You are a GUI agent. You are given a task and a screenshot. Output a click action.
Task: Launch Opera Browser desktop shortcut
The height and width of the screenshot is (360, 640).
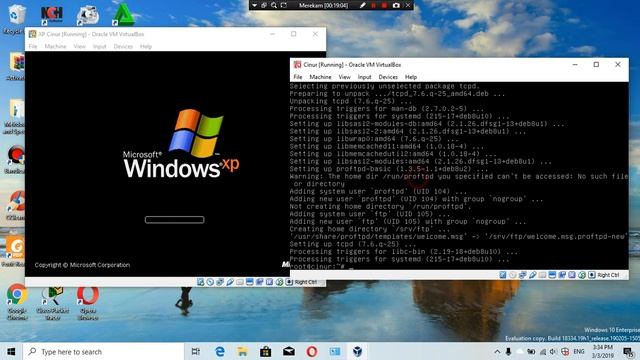coord(88,302)
